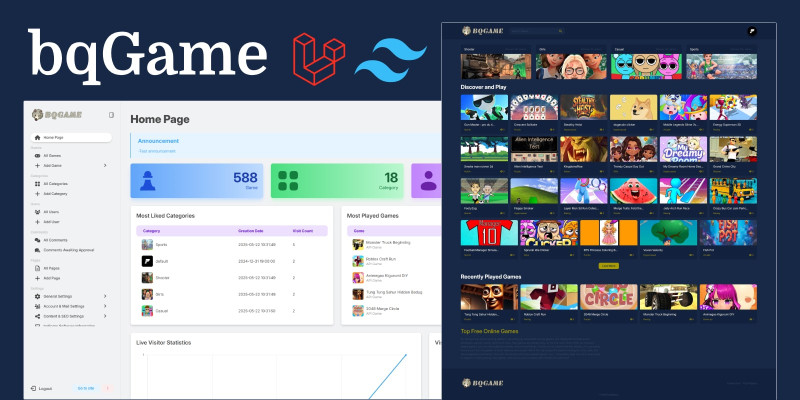Click the General Settings gear icon
The width and height of the screenshot is (800, 400).
pos(37,296)
